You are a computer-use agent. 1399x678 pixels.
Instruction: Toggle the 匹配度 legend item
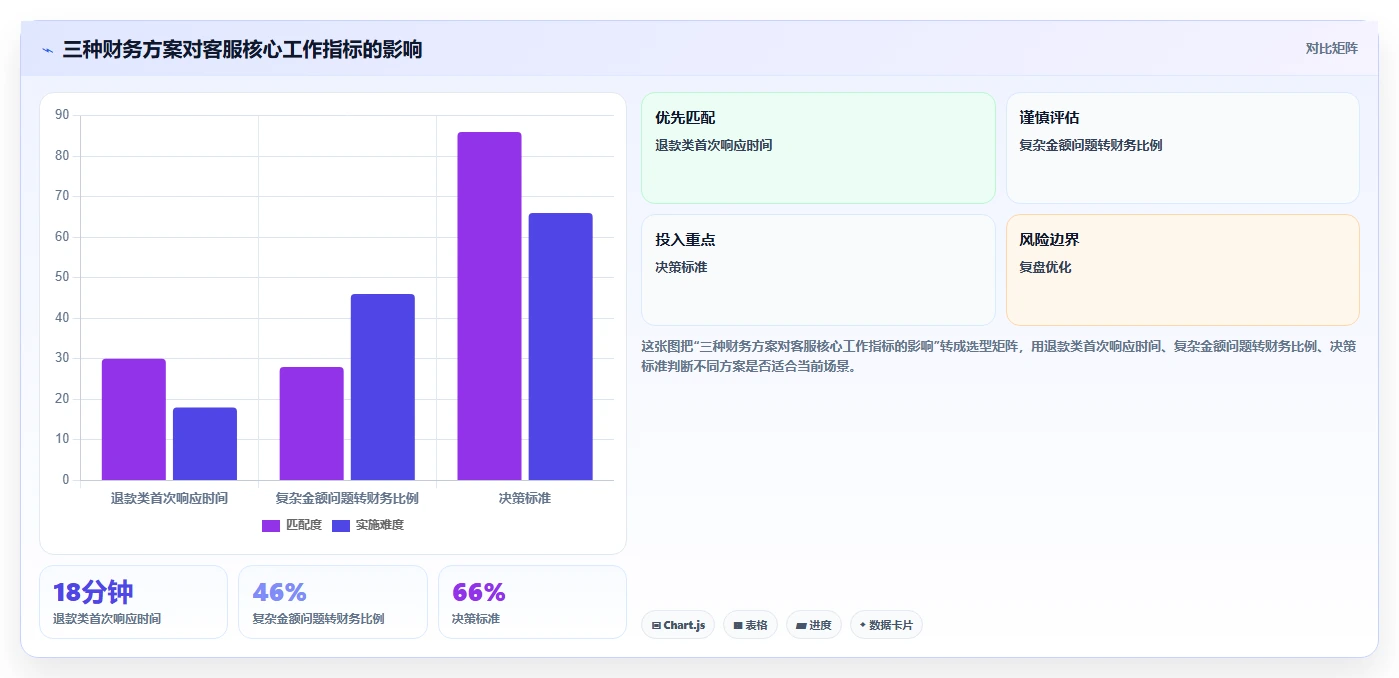pyautogui.click(x=292, y=525)
